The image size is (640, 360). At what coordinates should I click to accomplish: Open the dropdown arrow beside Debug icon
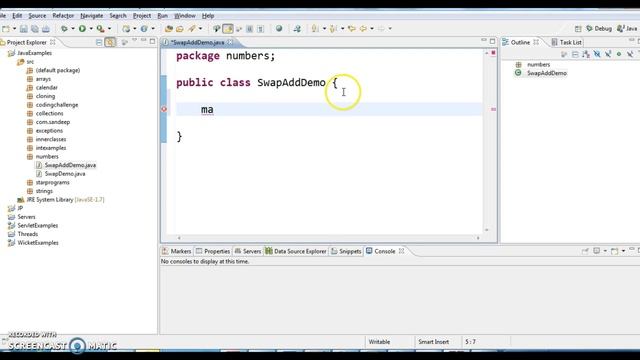point(73,29)
